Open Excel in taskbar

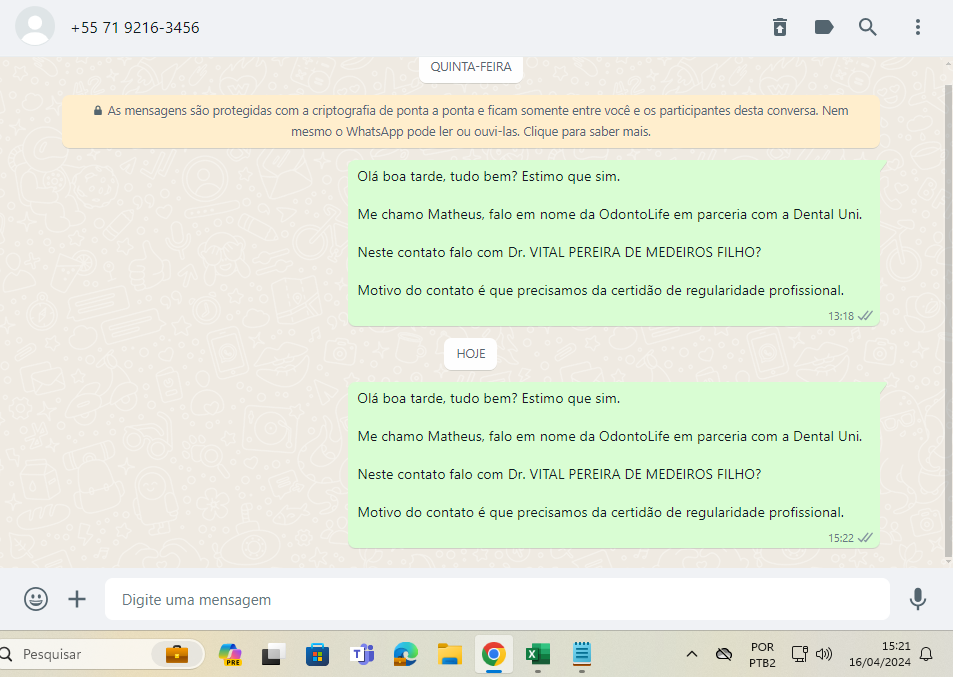537,654
